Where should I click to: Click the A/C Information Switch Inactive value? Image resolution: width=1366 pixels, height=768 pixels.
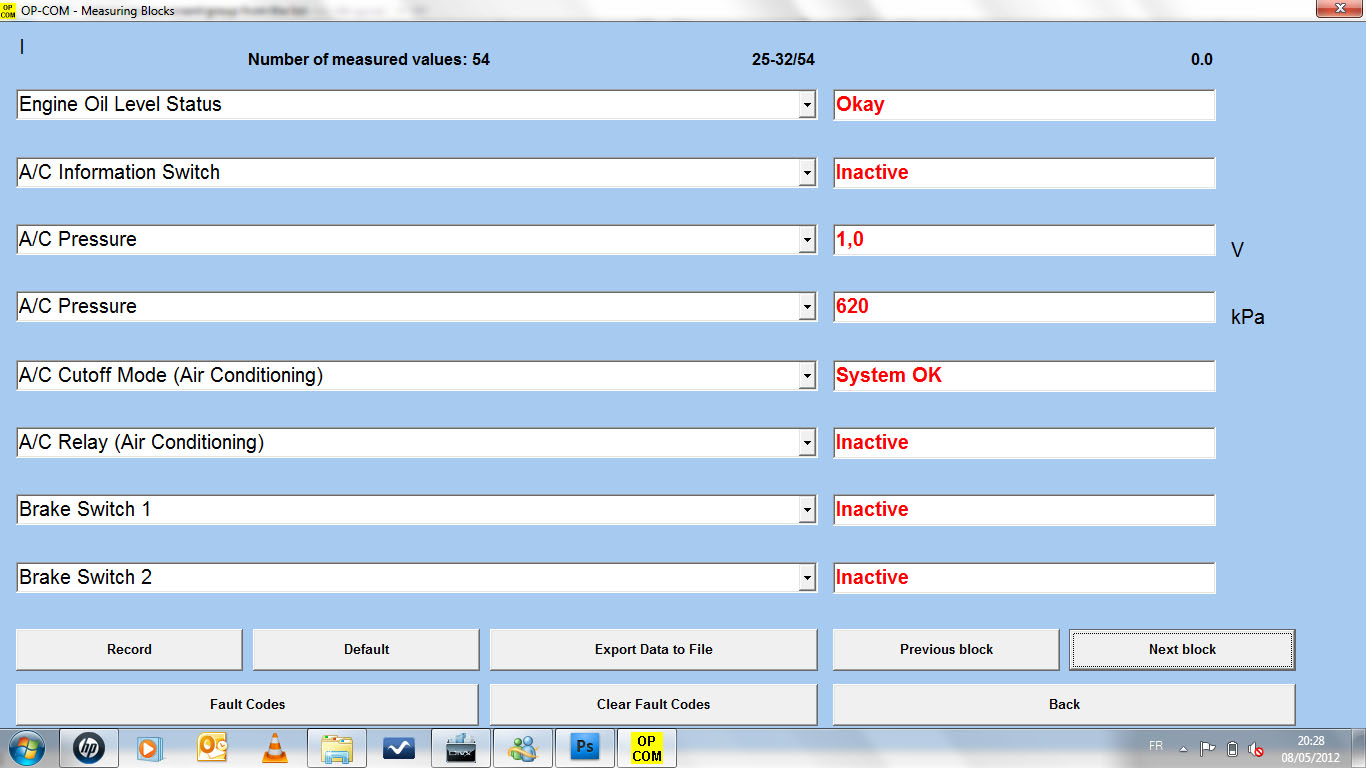click(x=1024, y=172)
